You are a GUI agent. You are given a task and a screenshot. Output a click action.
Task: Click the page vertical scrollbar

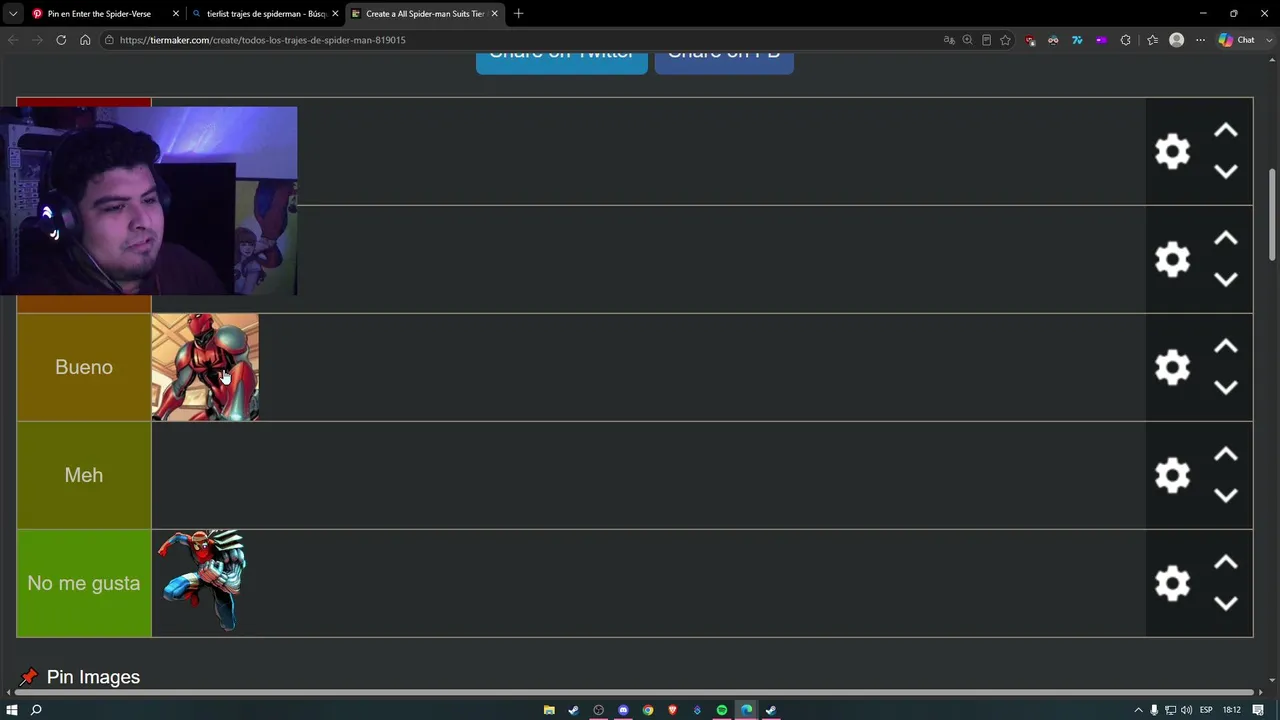click(1273, 215)
